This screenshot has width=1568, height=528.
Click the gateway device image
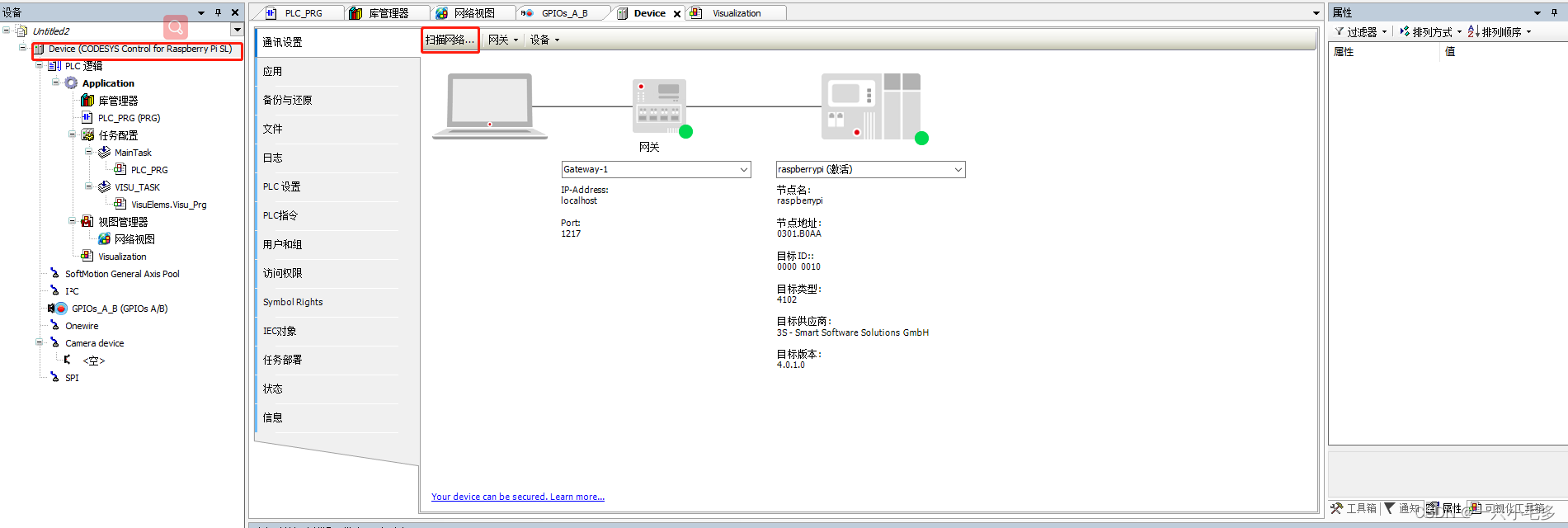point(660,106)
